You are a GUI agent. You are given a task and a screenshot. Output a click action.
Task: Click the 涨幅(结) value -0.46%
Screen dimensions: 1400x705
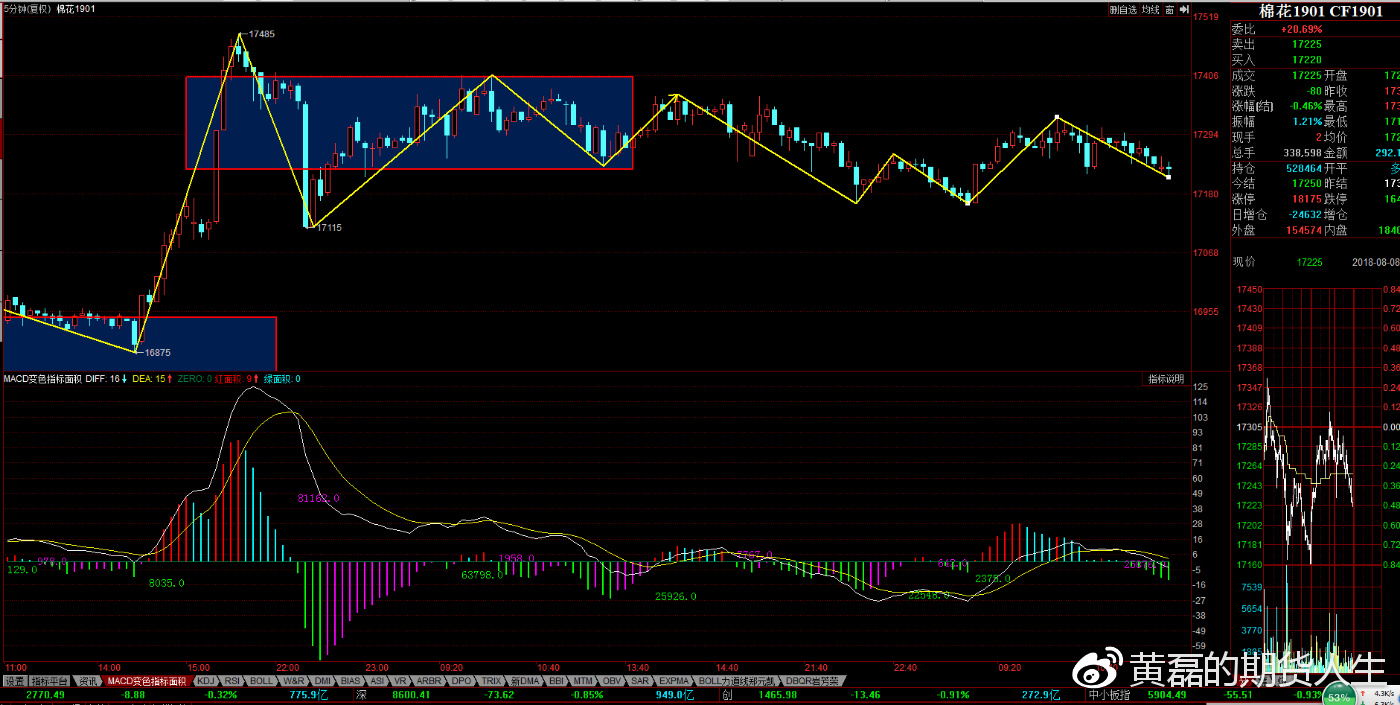pos(1306,106)
